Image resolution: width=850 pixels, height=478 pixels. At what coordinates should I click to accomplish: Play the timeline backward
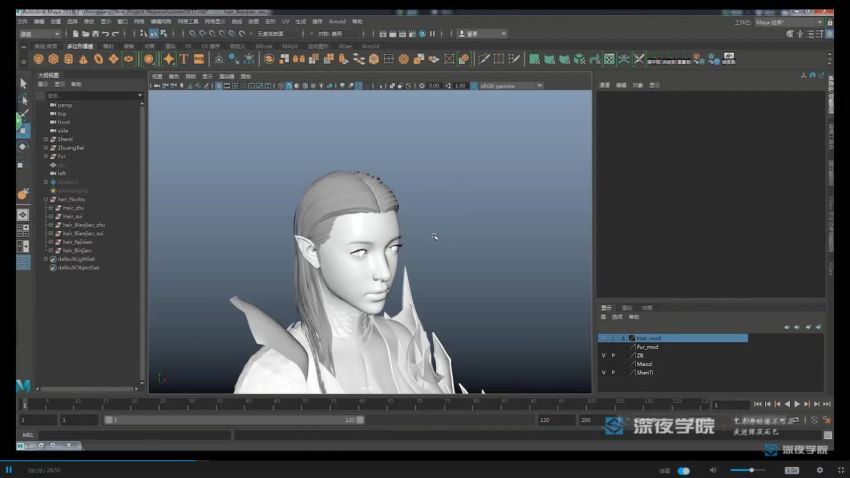pyautogui.click(x=787, y=404)
